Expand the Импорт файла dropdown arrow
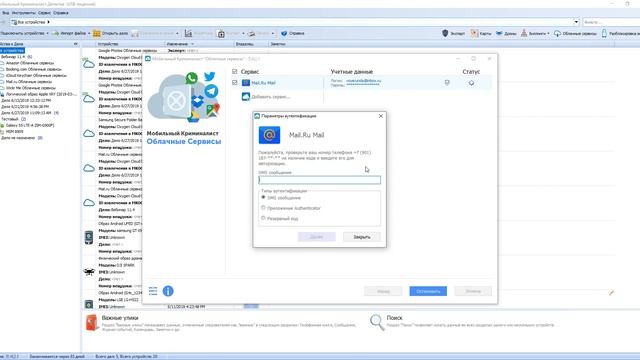This screenshot has height=360, width=640. [89, 33]
